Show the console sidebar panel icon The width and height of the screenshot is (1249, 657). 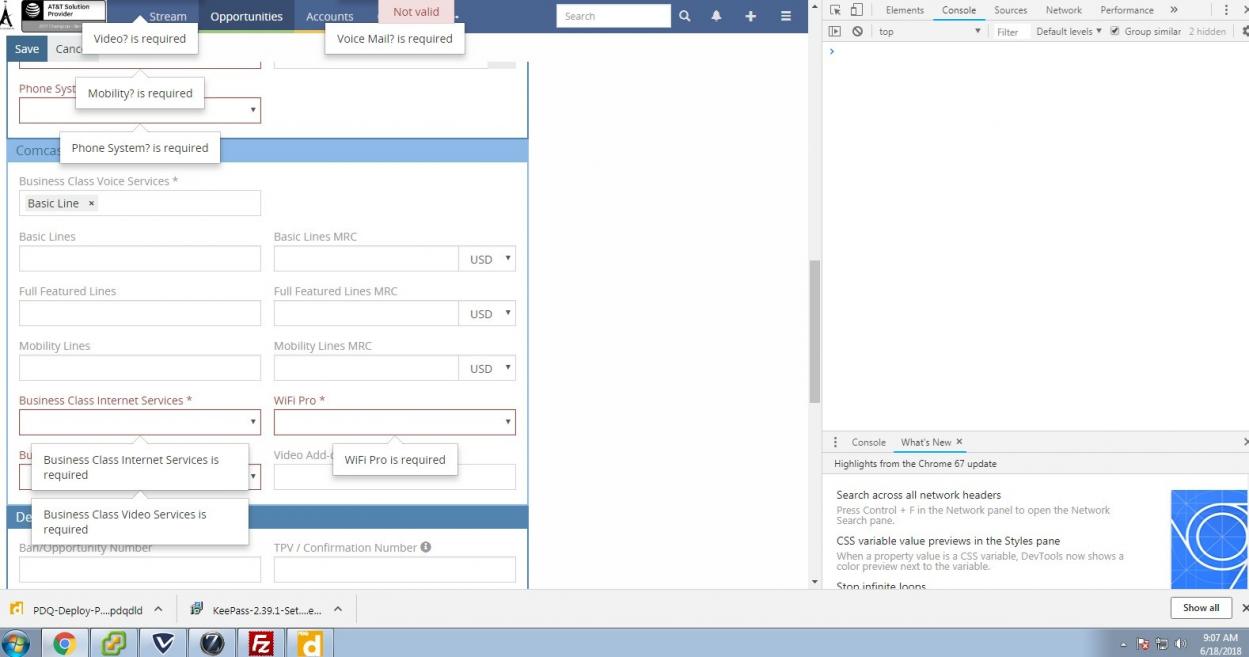(835, 32)
